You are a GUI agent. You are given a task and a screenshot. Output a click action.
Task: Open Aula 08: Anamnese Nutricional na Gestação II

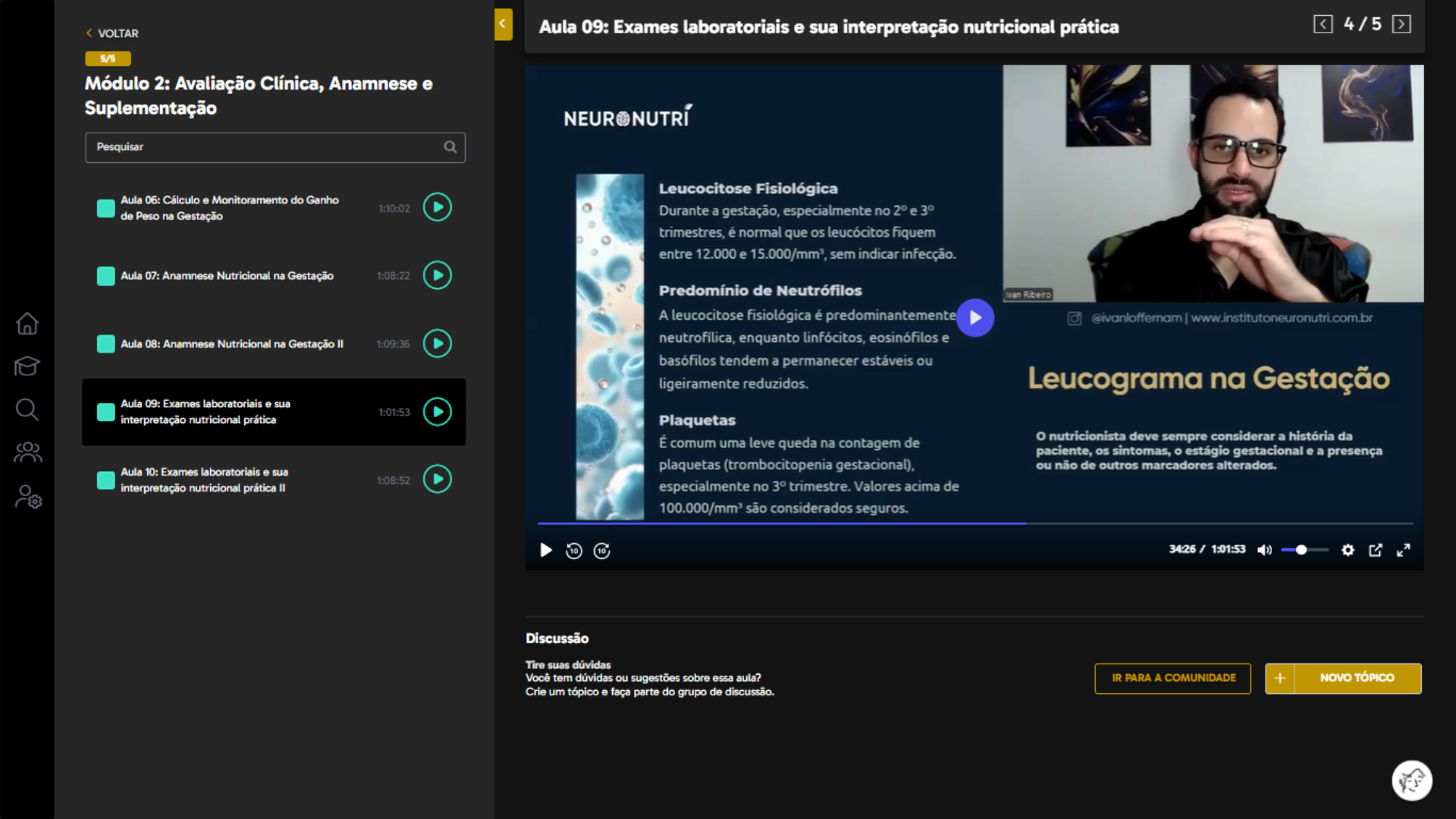[x=233, y=344]
